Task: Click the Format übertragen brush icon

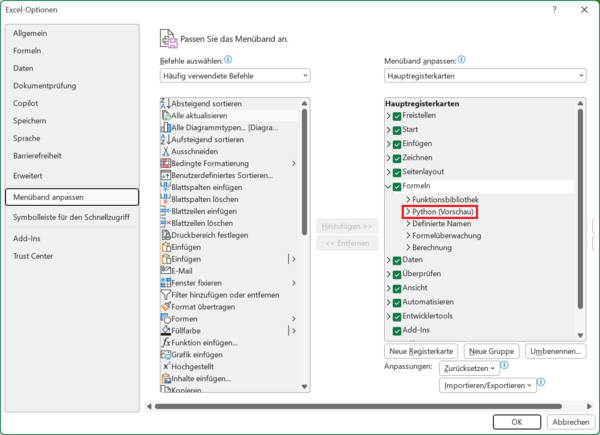Action: pos(165,307)
